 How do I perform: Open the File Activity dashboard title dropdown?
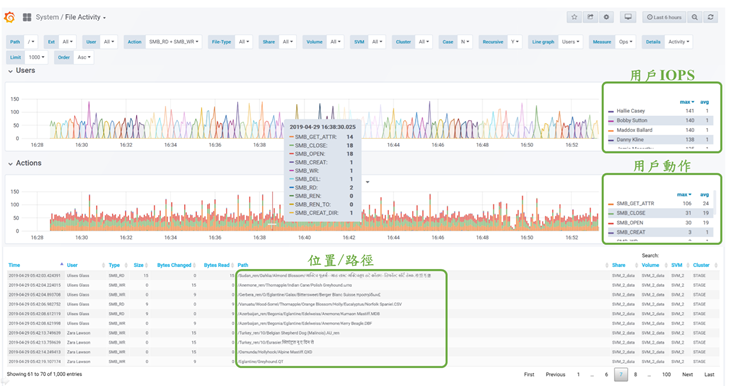pyautogui.click(x=86, y=17)
